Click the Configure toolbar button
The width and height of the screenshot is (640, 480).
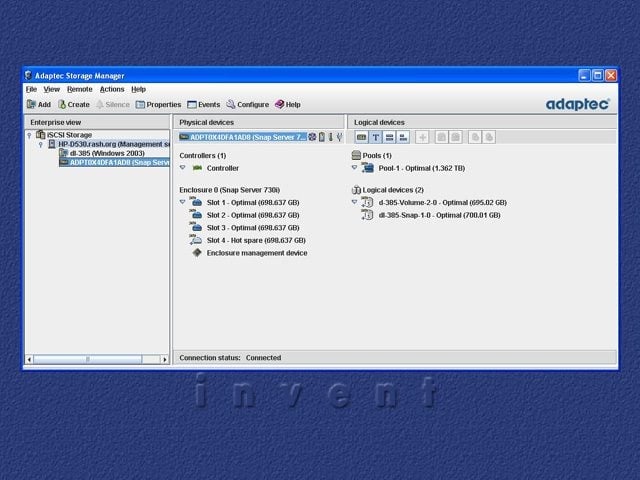click(x=248, y=104)
